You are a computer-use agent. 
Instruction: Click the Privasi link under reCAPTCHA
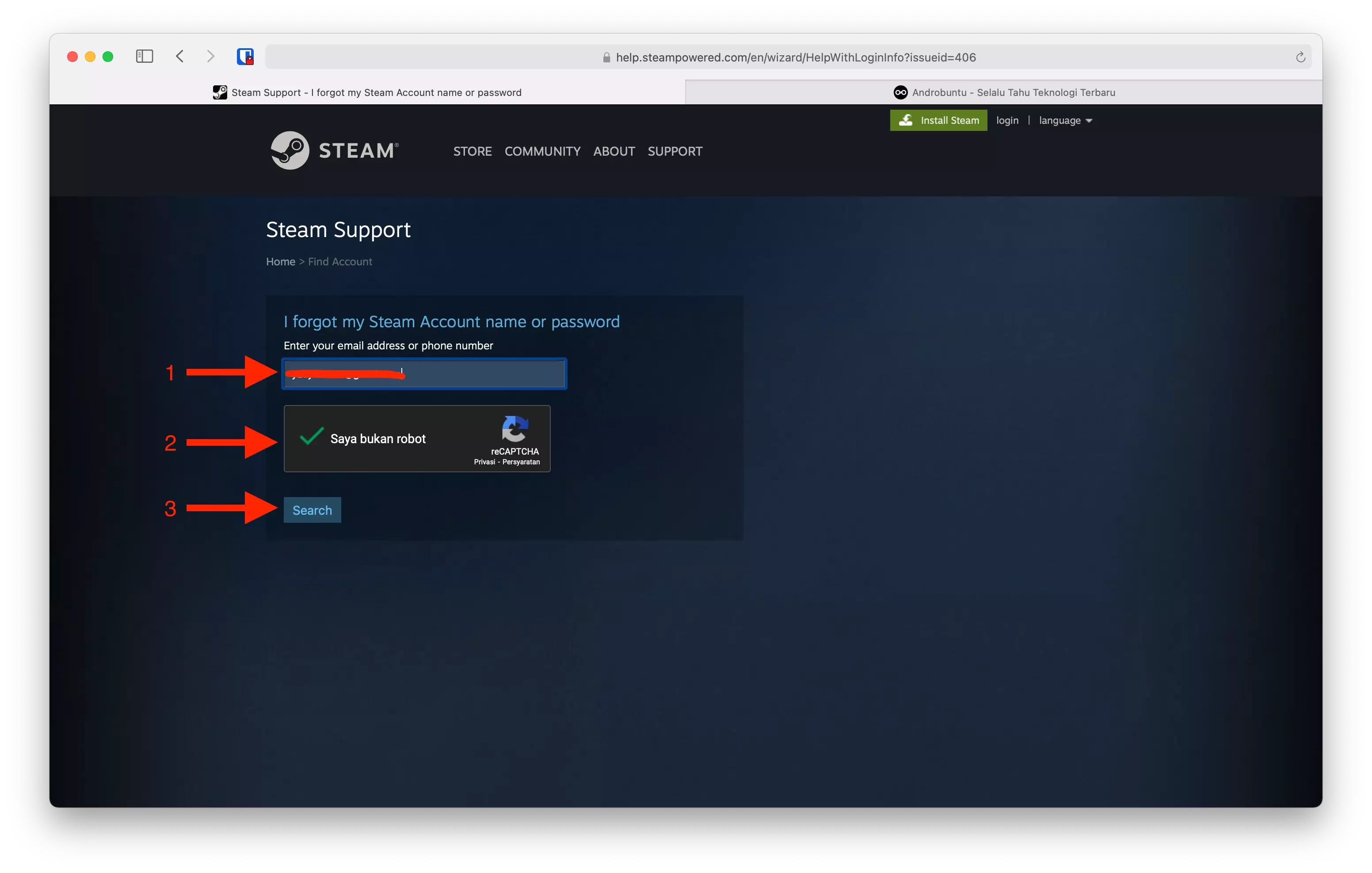(485, 462)
